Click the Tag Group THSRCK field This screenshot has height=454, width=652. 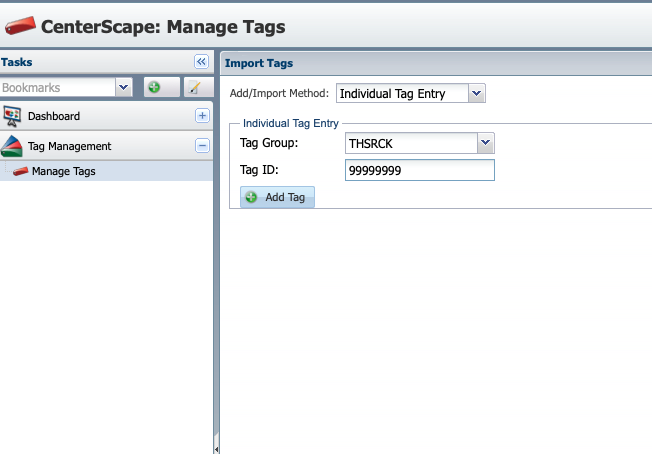pos(411,143)
